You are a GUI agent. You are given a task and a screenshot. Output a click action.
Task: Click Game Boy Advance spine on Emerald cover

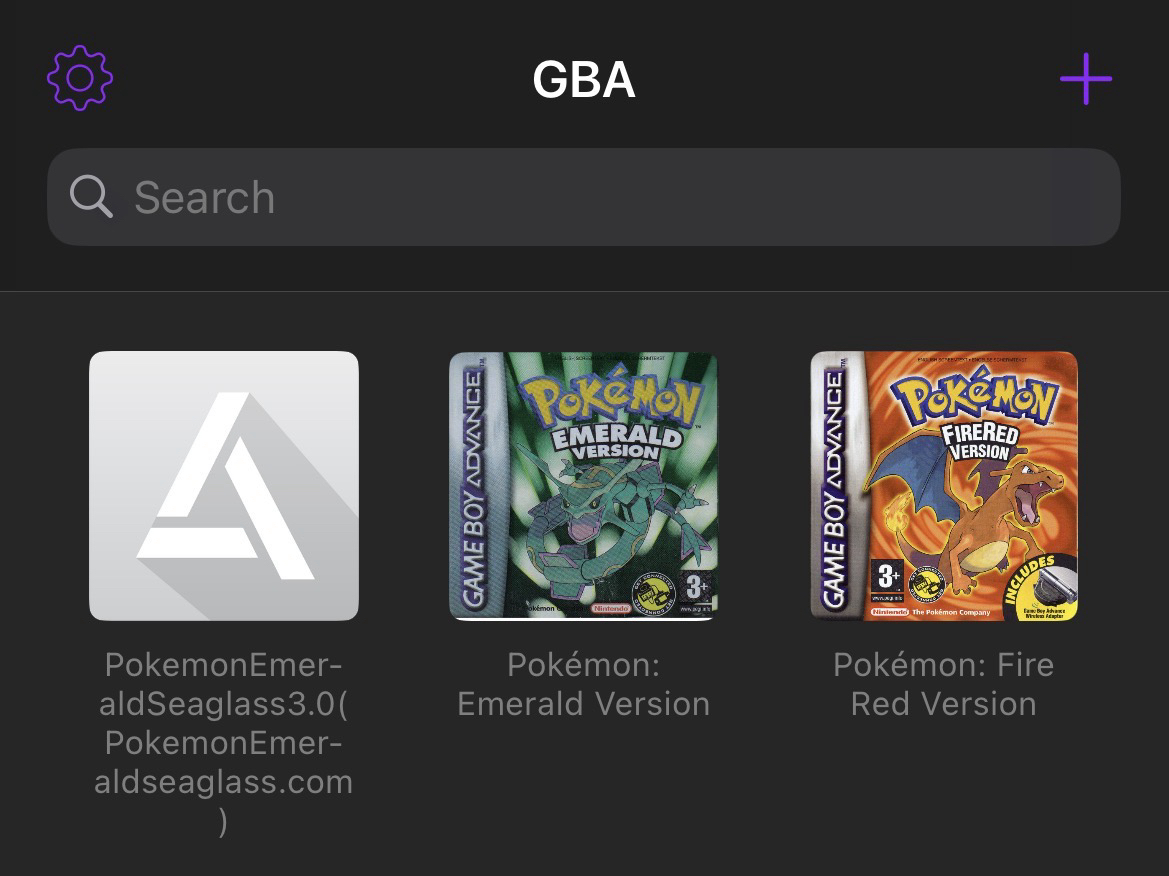[470, 486]
